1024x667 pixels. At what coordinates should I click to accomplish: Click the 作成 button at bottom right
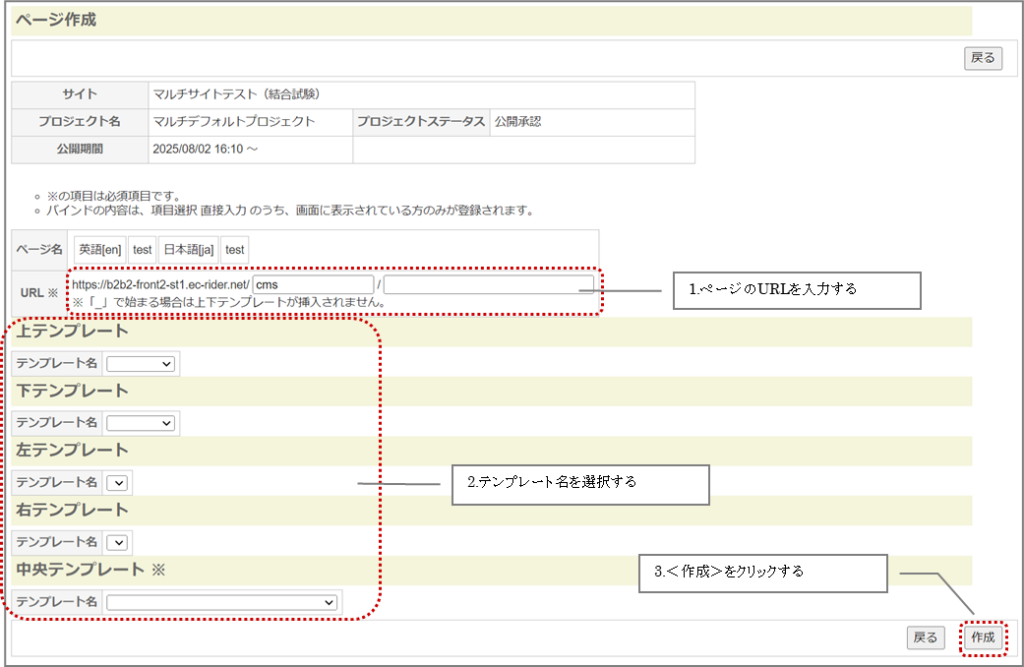[982, 637]
